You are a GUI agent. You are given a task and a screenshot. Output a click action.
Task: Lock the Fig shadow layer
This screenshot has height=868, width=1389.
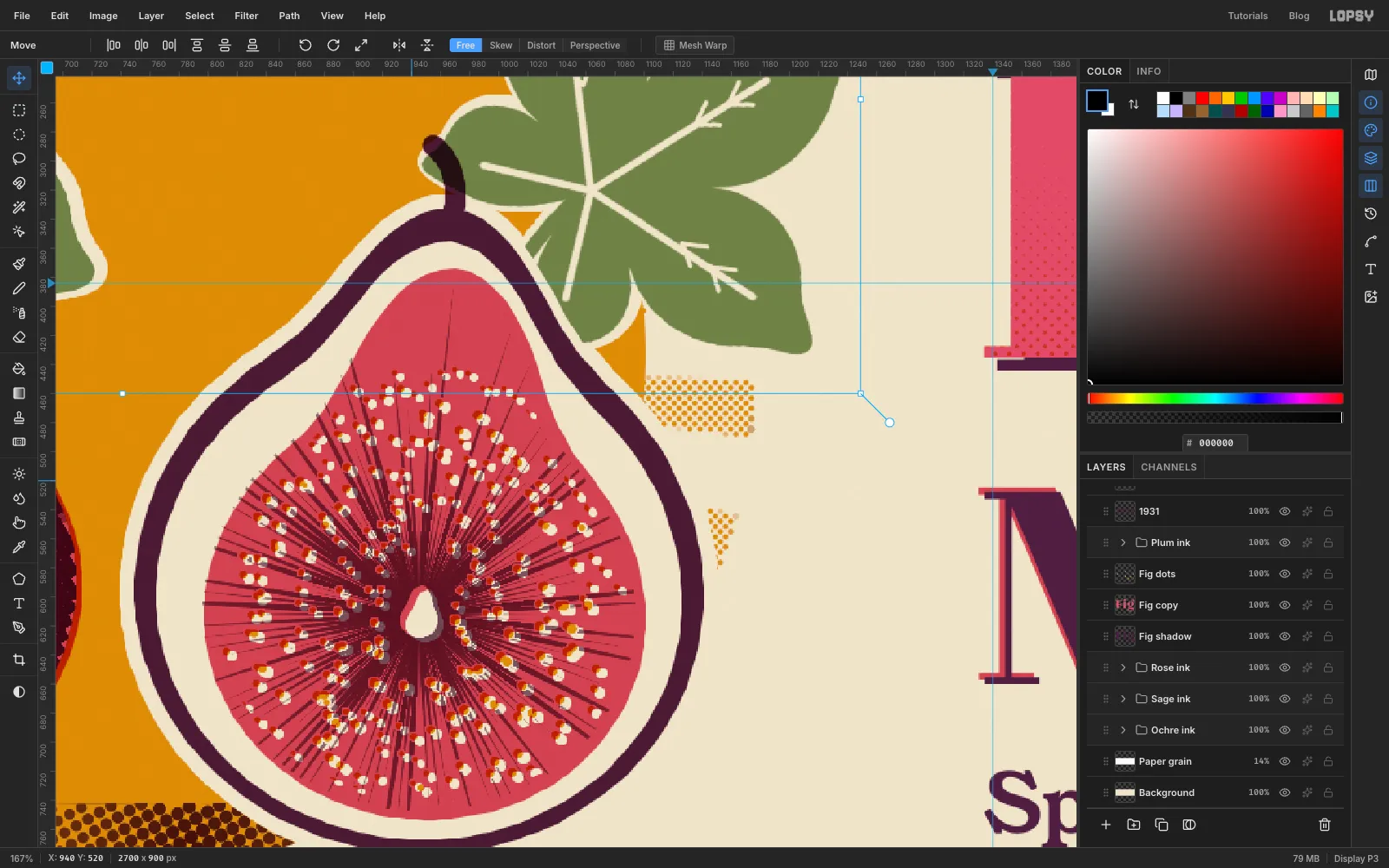click(1328, 636)
